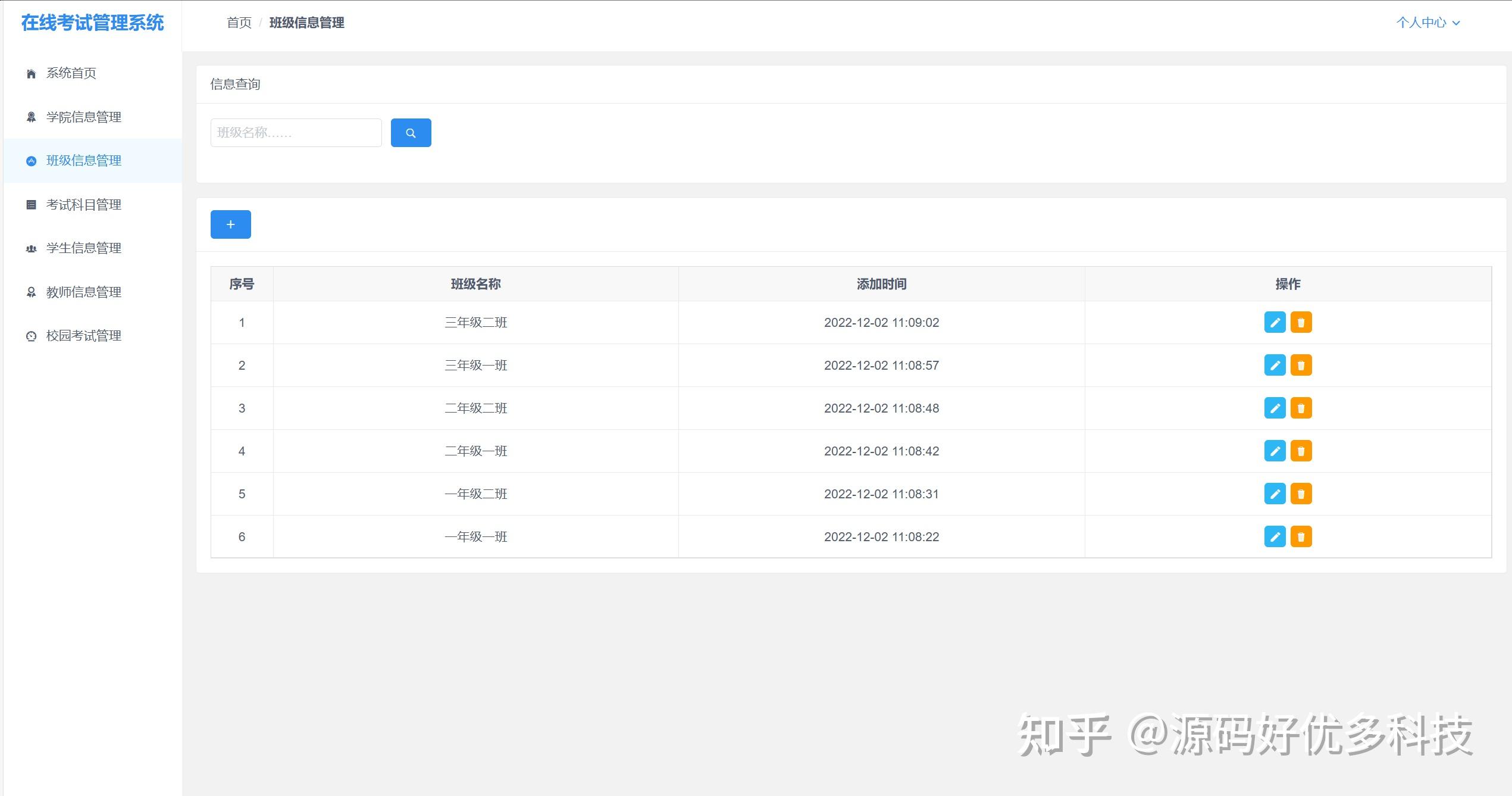Click the blue search magnifier button

point(411,133)
